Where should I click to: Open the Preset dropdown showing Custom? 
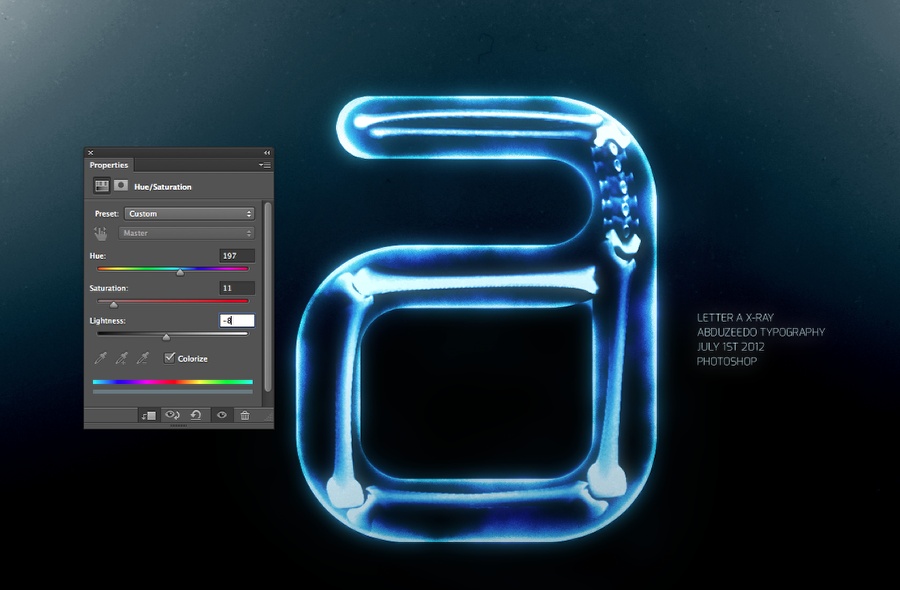[189, 214]
